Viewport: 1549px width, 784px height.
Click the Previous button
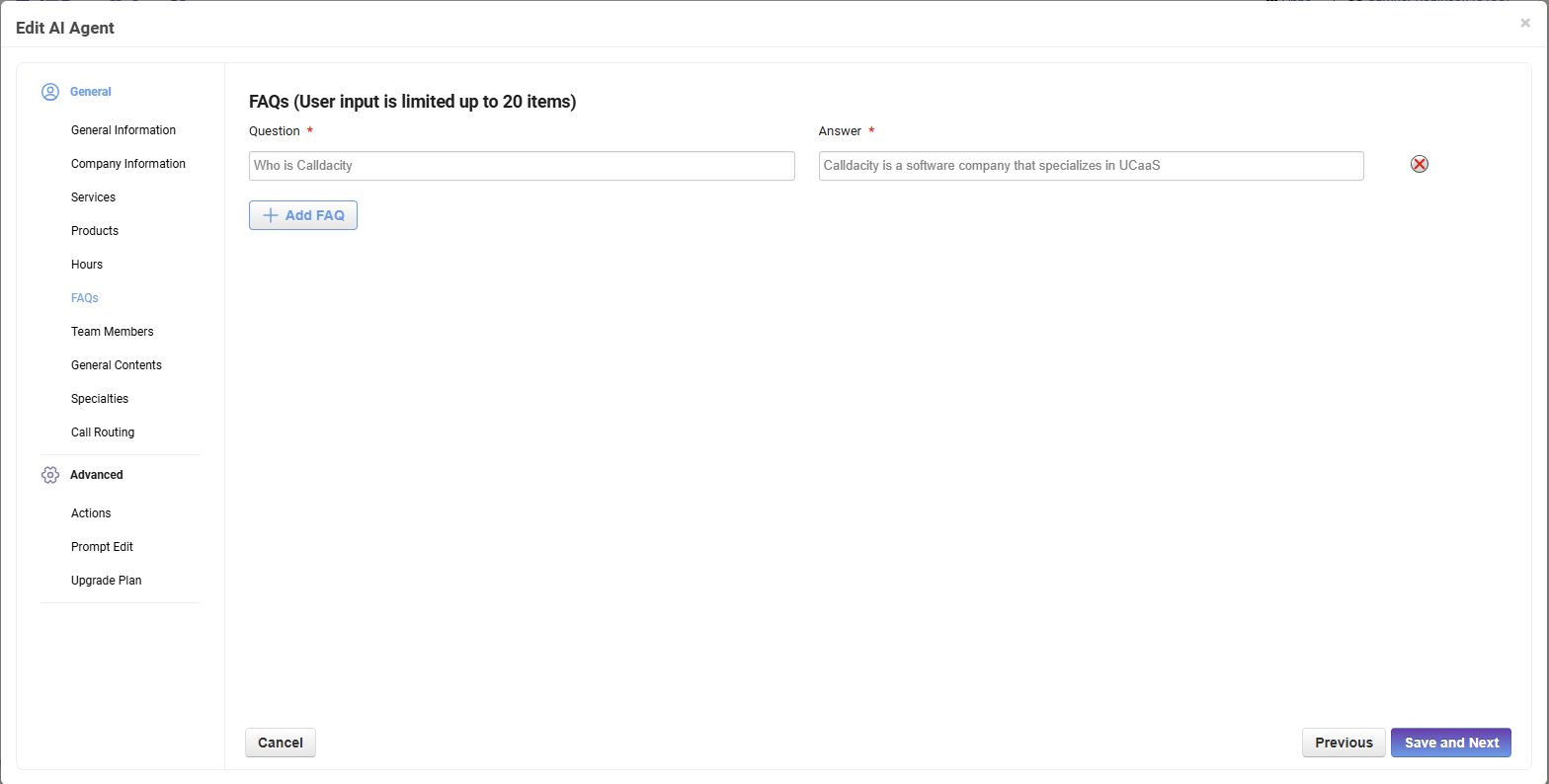tap(1344, 743)
